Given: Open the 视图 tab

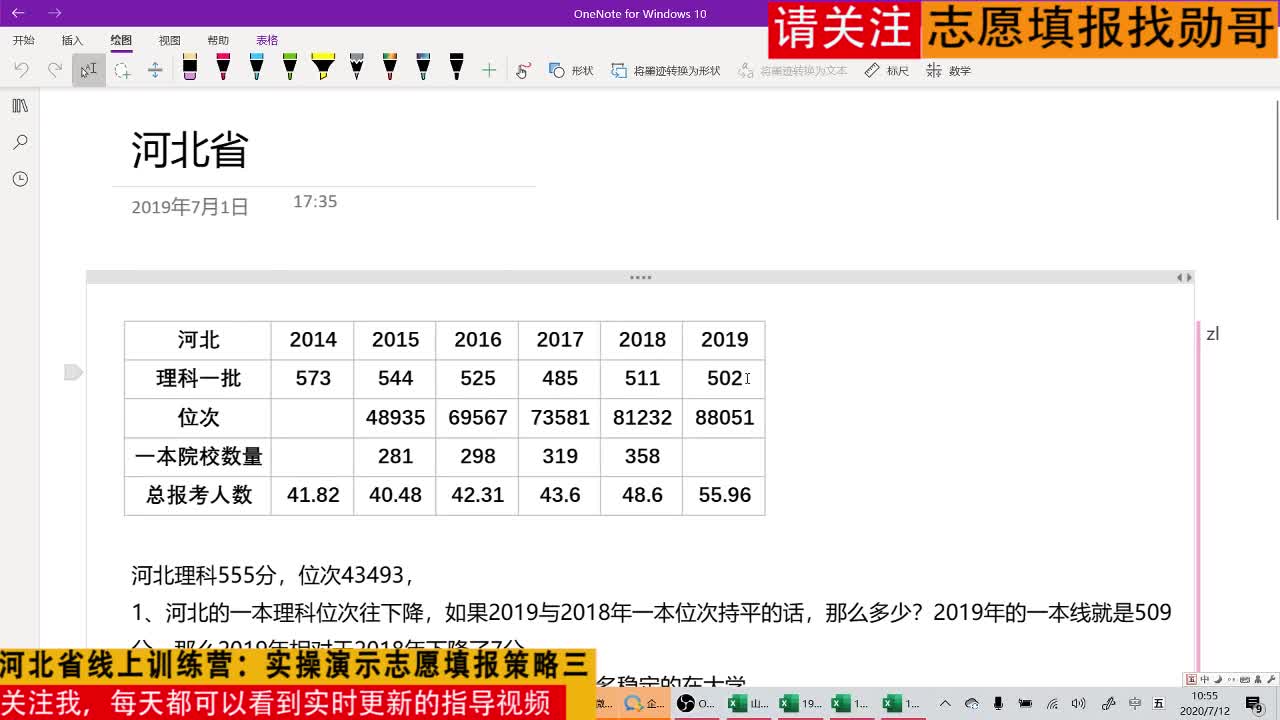Looking at the screenshot, I should (170, 40).
